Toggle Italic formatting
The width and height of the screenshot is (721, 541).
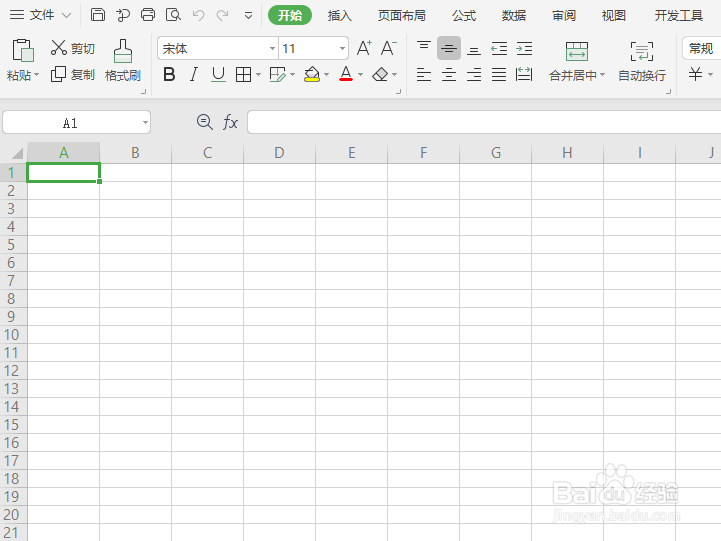click(194, 74)
